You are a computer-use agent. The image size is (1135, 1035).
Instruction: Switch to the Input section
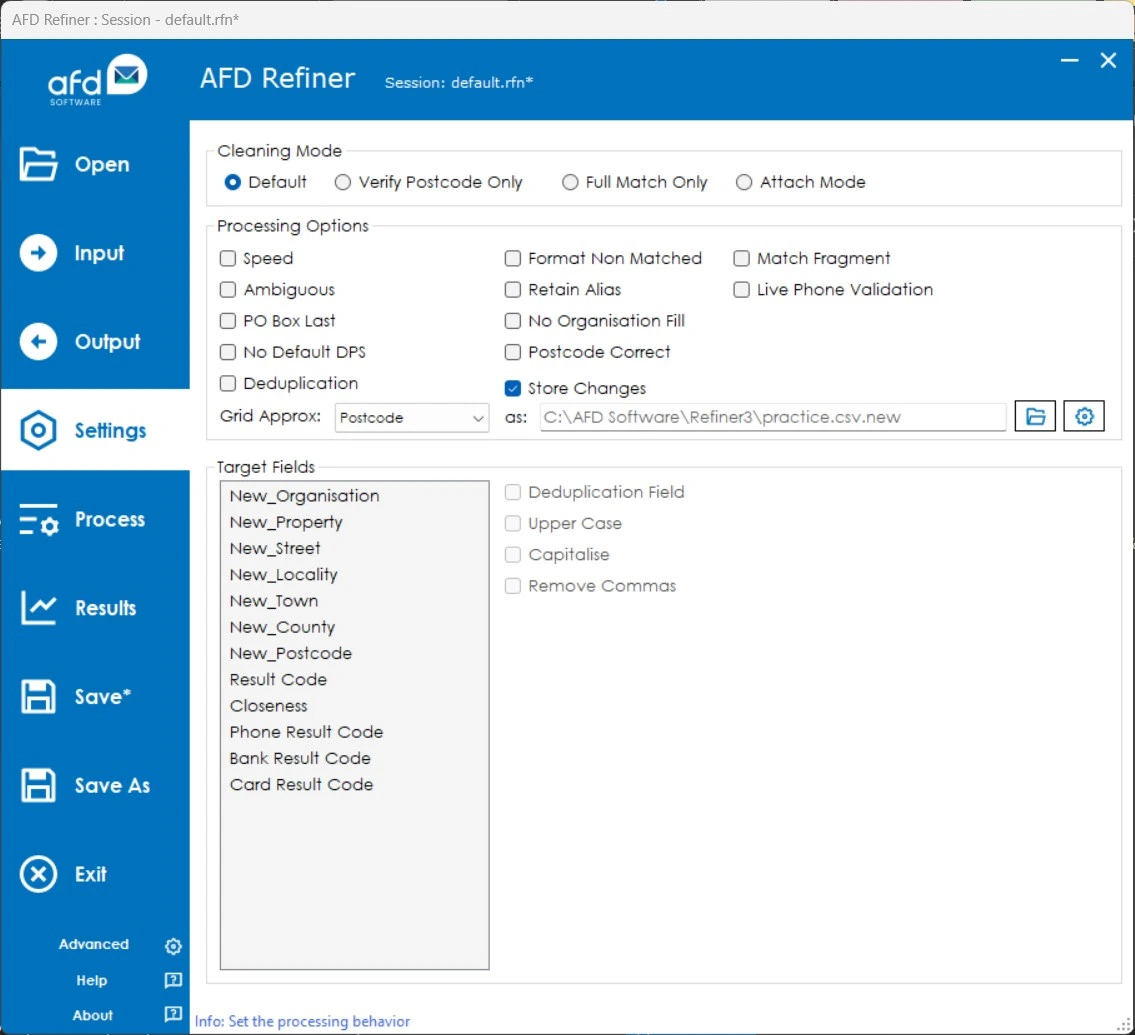[x=99, y=253]
